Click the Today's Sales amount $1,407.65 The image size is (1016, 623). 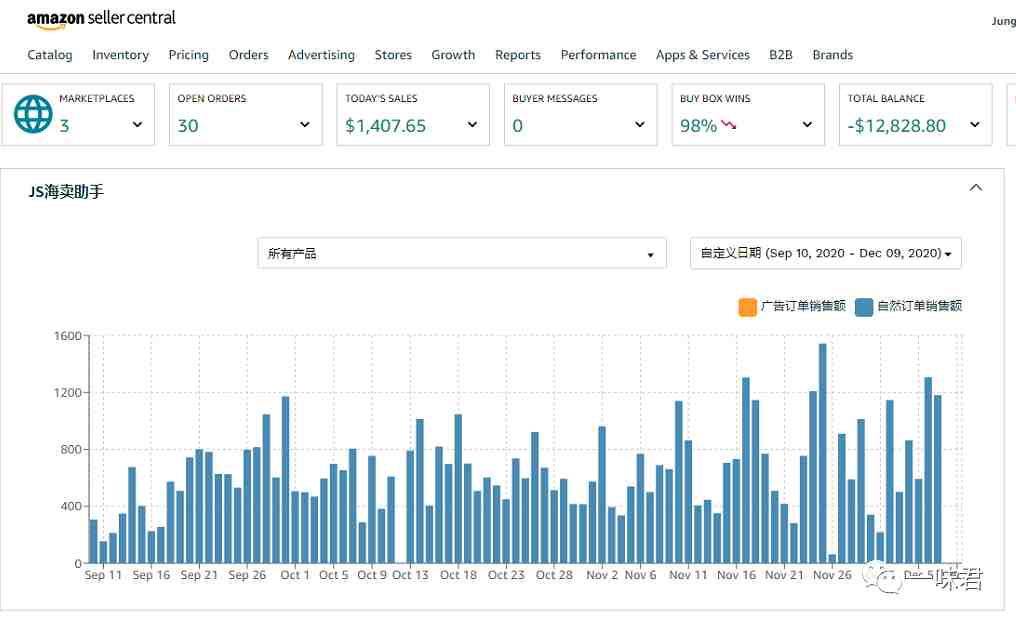click(x=386, y=126)
